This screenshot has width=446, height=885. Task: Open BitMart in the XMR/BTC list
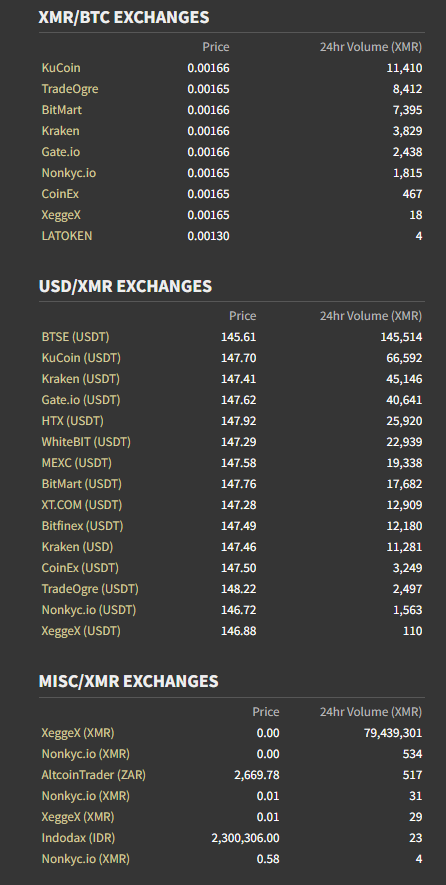pyautogui.click(x=62, y=109)
